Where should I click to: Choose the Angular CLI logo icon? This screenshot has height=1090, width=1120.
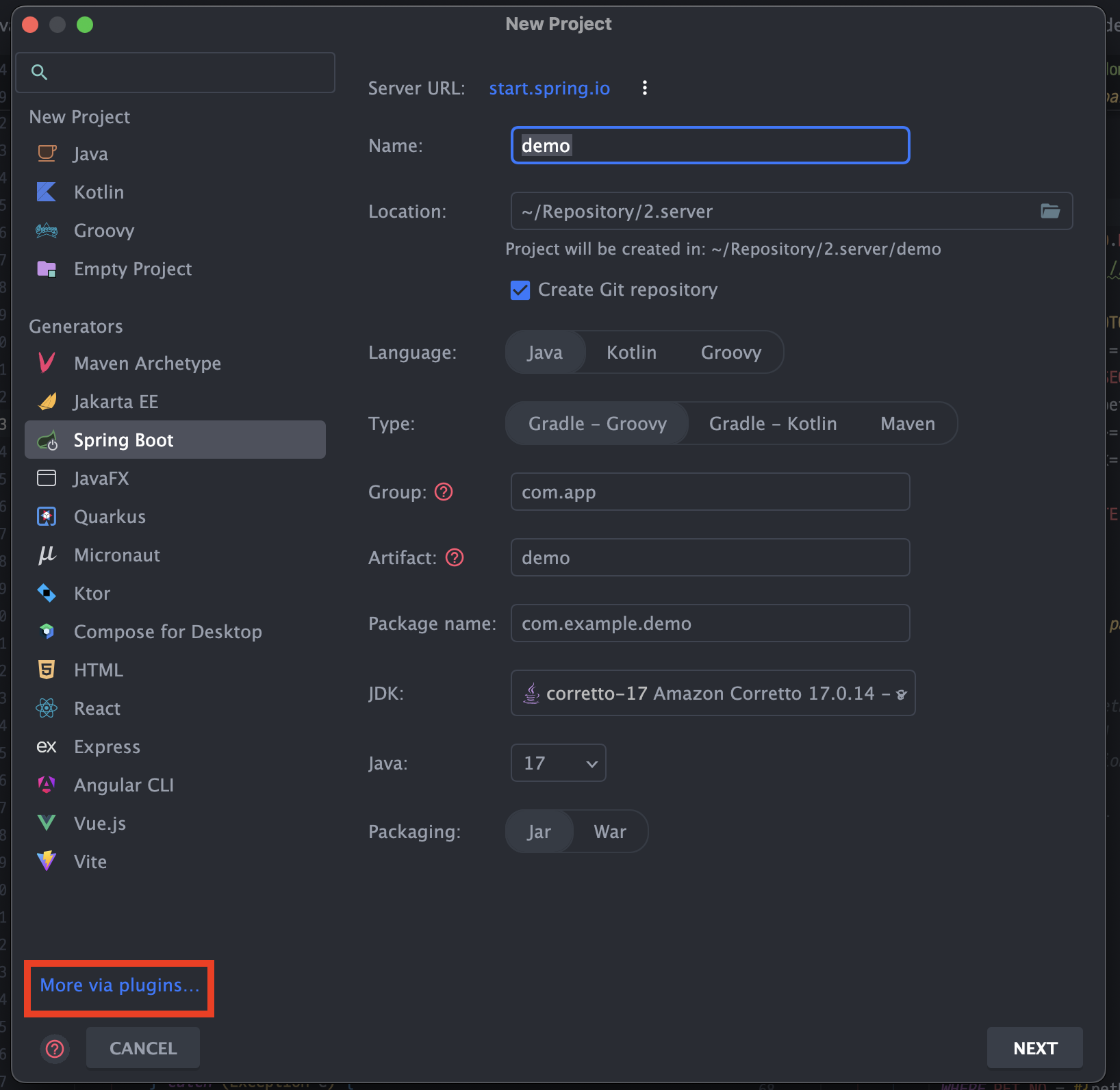coord(47,785)
